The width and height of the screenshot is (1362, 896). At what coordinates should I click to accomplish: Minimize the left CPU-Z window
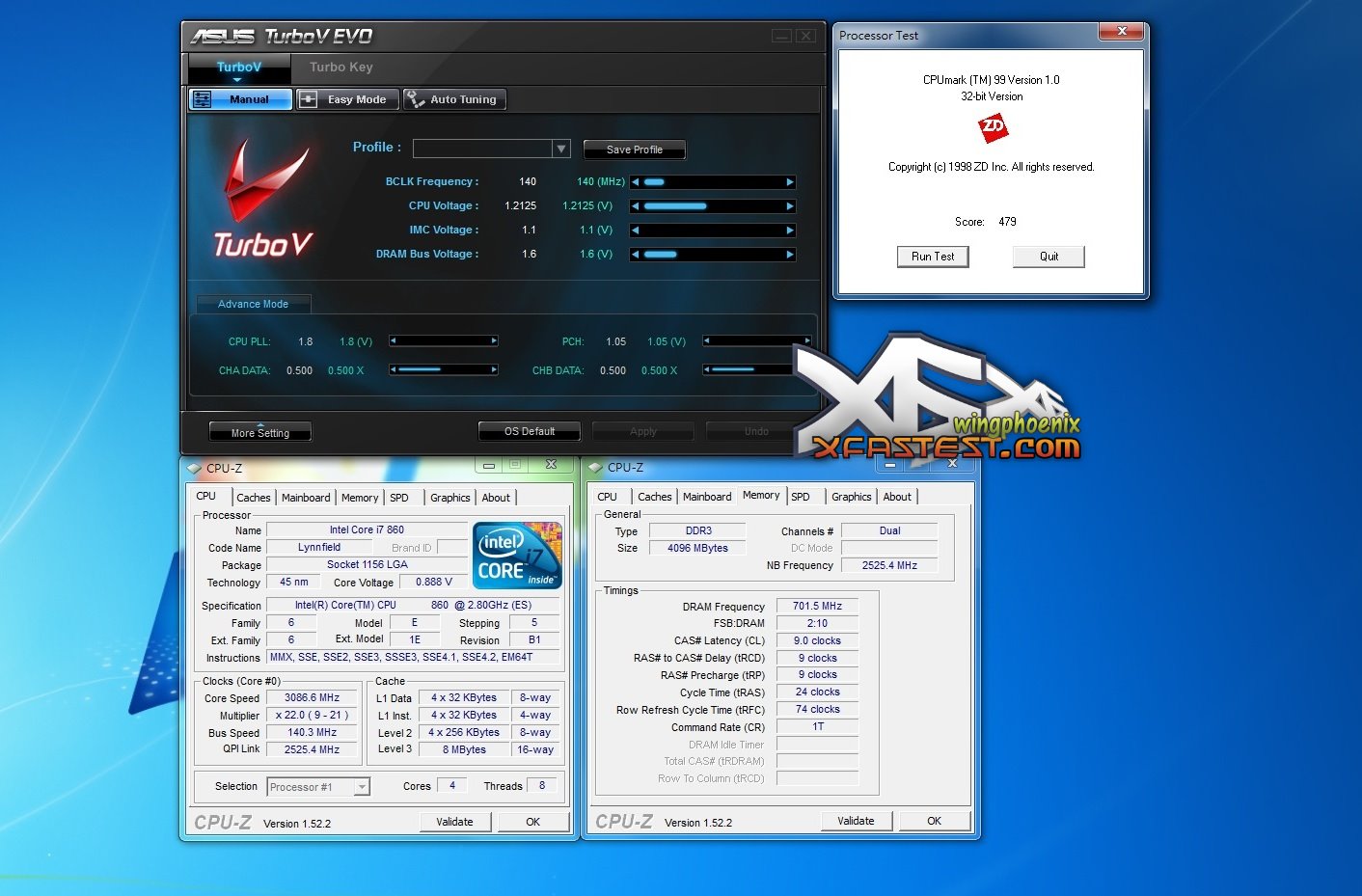(x=489, y=465)
